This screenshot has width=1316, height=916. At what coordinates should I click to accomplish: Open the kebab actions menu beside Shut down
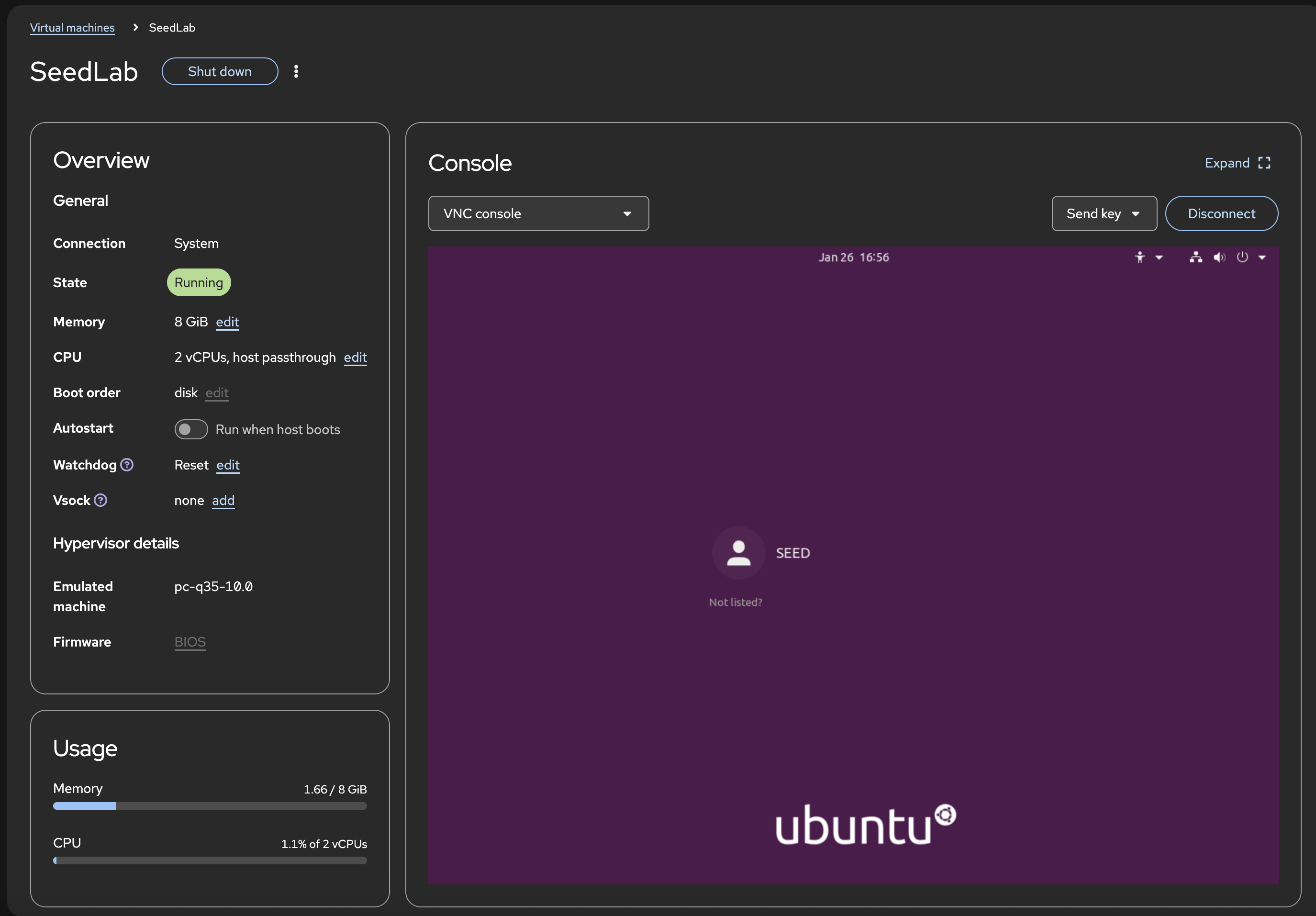(296, 71)
